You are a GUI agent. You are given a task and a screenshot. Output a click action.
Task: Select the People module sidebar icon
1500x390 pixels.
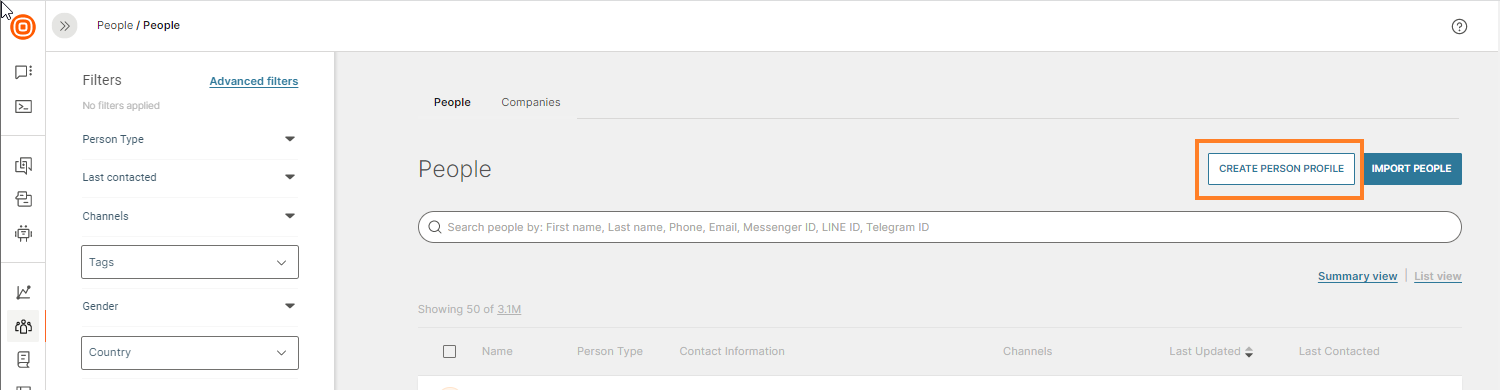tap(23, 325)
